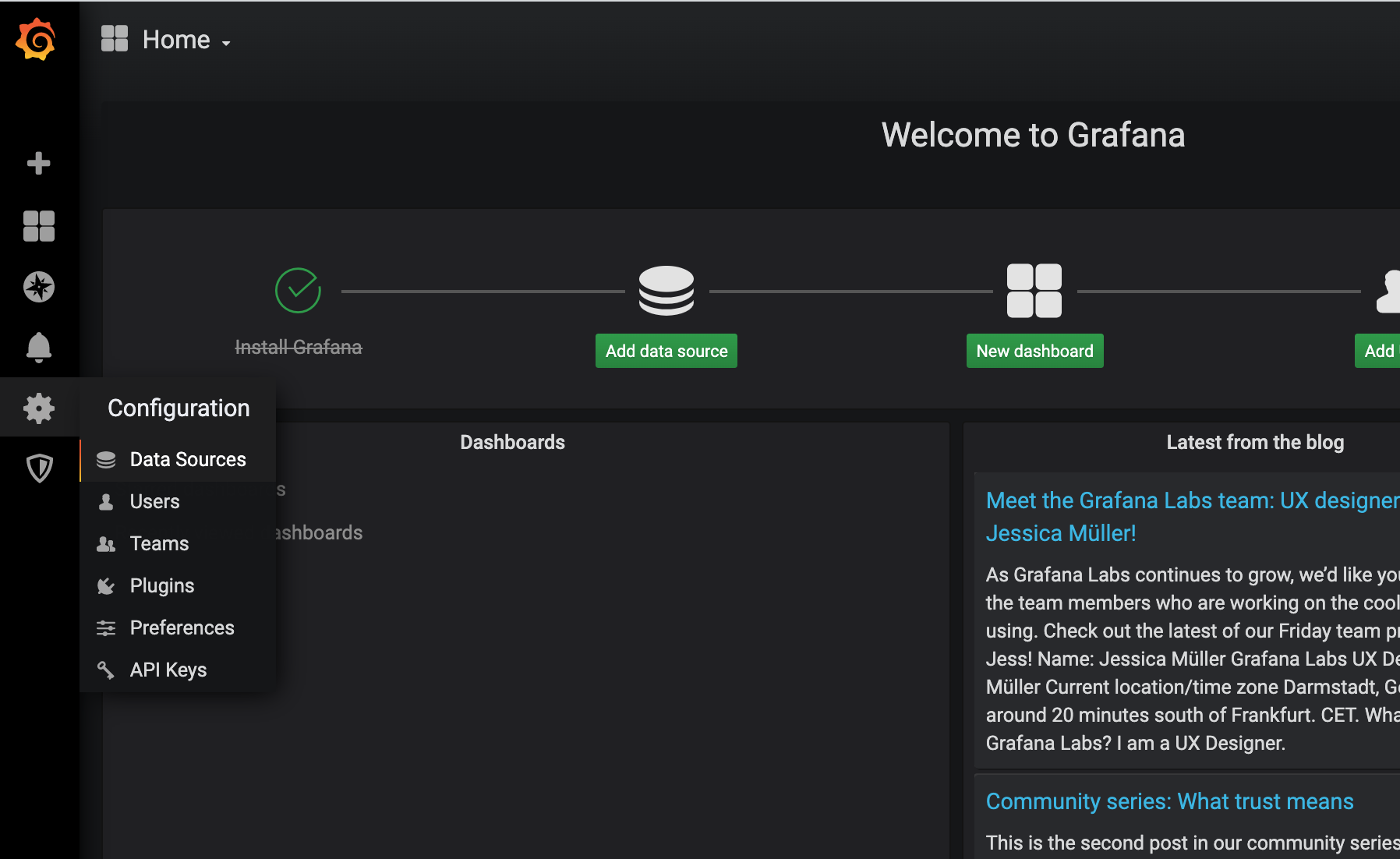Screen dimensions: 1400x859
Task: Click the user silhouette step icon
Action: [1388, 291]
